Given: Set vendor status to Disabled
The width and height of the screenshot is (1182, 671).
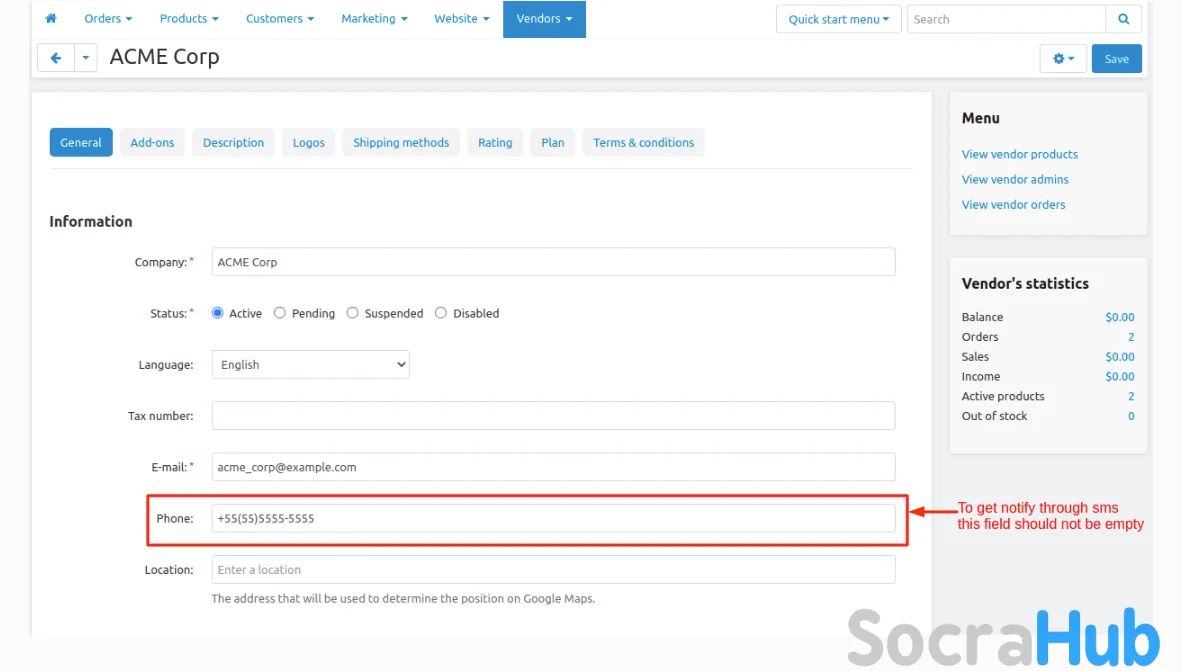Looking at the screenshot, I should tap(441, 313).
